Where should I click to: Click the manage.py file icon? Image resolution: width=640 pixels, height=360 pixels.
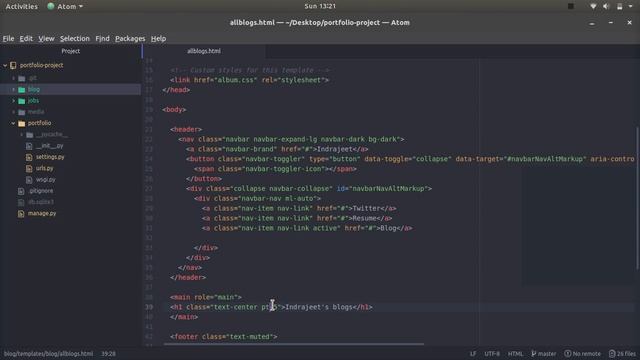(21, 213)
